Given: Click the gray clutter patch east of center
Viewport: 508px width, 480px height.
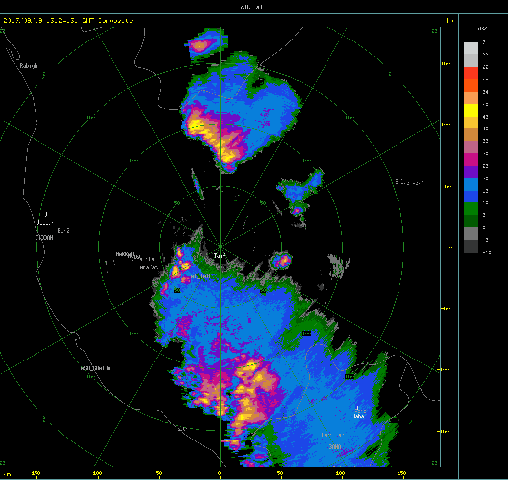Looking at the screenshot, I should pos(338,265).
